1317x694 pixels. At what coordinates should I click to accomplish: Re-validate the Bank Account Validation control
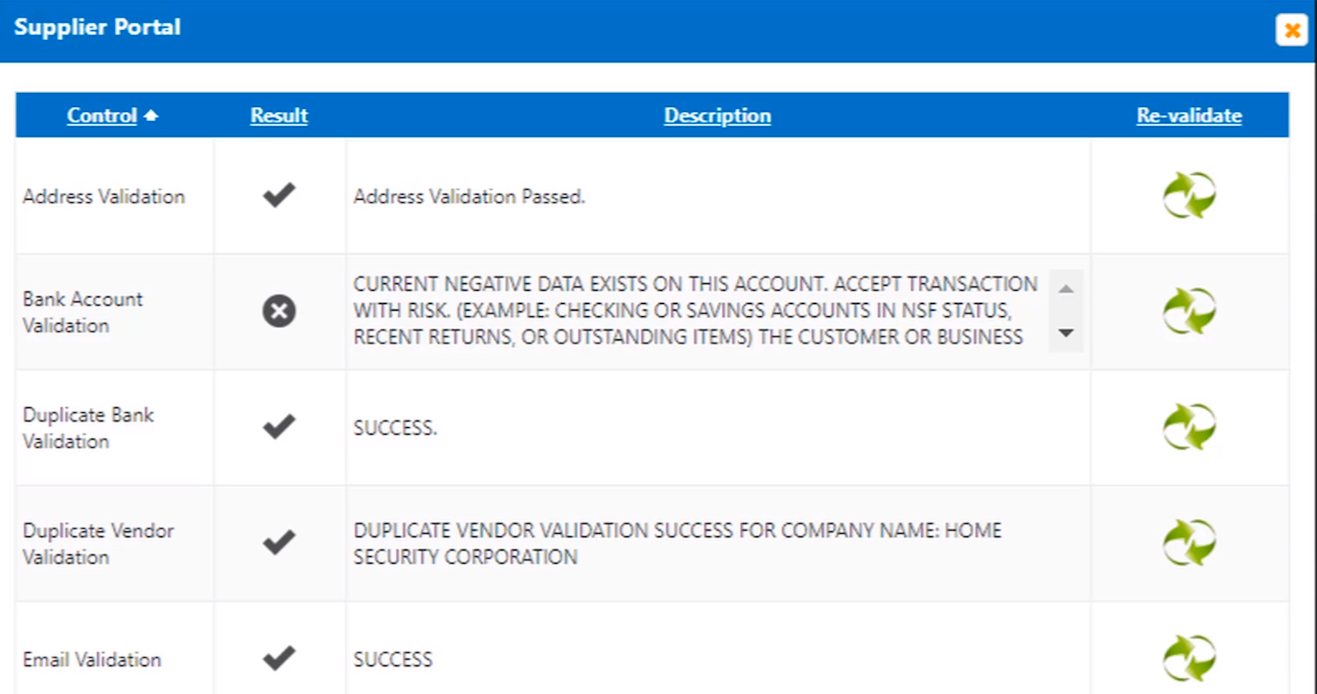point(1189,311)
